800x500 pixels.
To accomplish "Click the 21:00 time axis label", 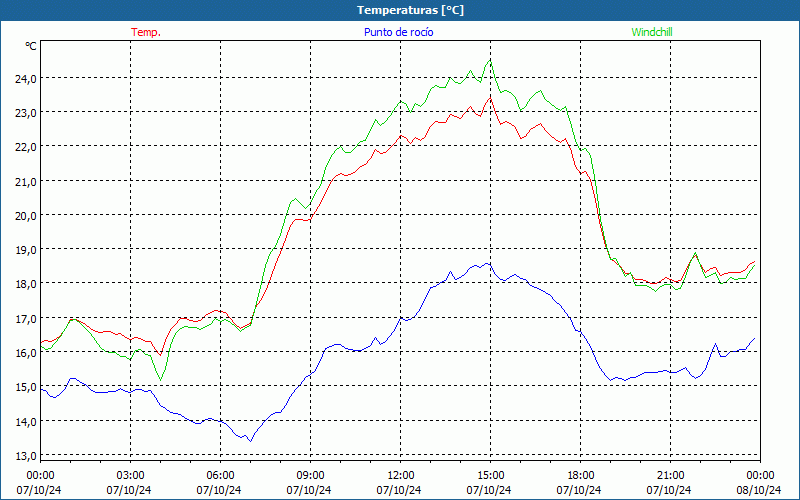I will (x=670, y=476).
